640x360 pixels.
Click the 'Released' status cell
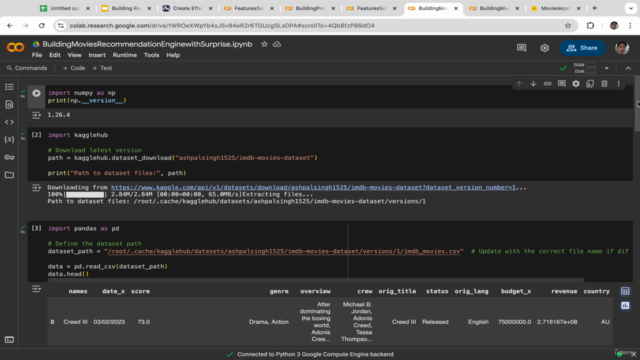435,322
